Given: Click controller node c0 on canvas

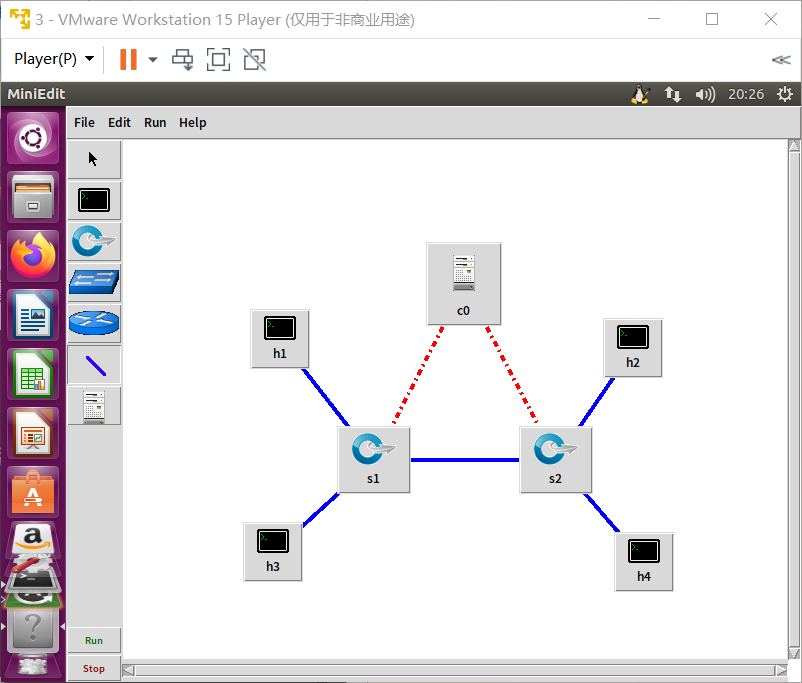Looking at the screenshot, I should click(464, 284).
